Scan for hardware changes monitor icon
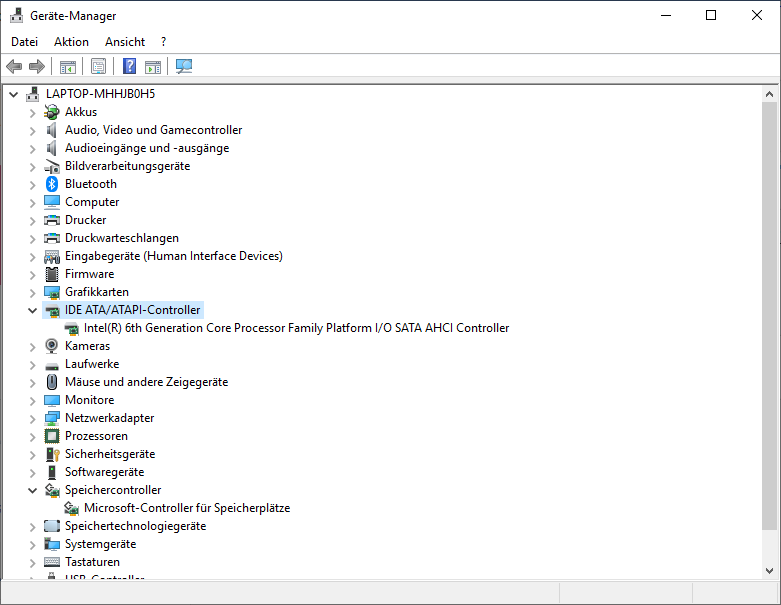Viewport: 781px width, 605px height. point(184,66)
